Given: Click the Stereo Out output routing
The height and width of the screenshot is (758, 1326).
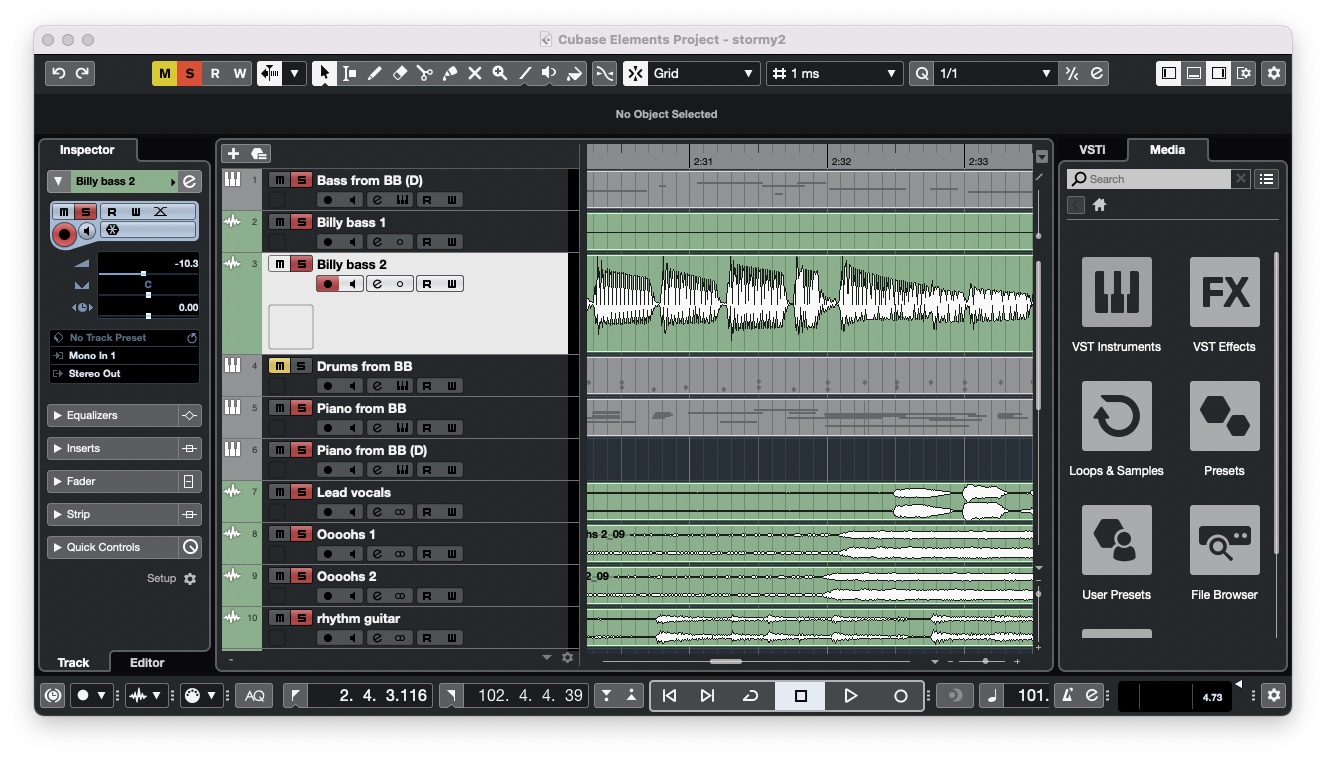Looking at the screenshot, I should [124, 374].
